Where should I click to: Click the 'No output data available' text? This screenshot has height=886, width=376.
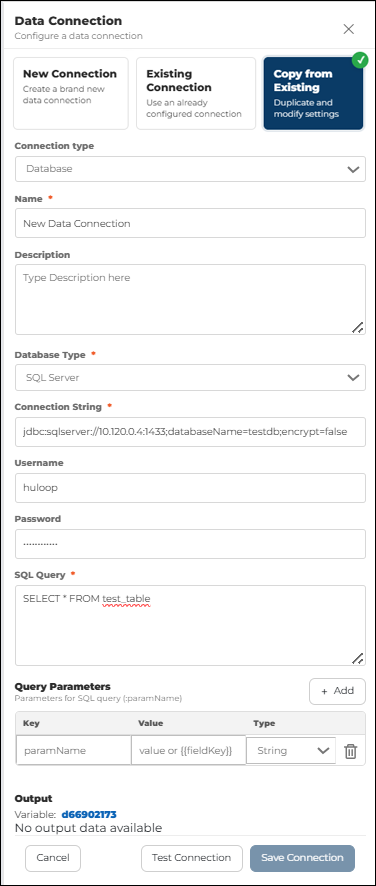(x=88, y=828)
